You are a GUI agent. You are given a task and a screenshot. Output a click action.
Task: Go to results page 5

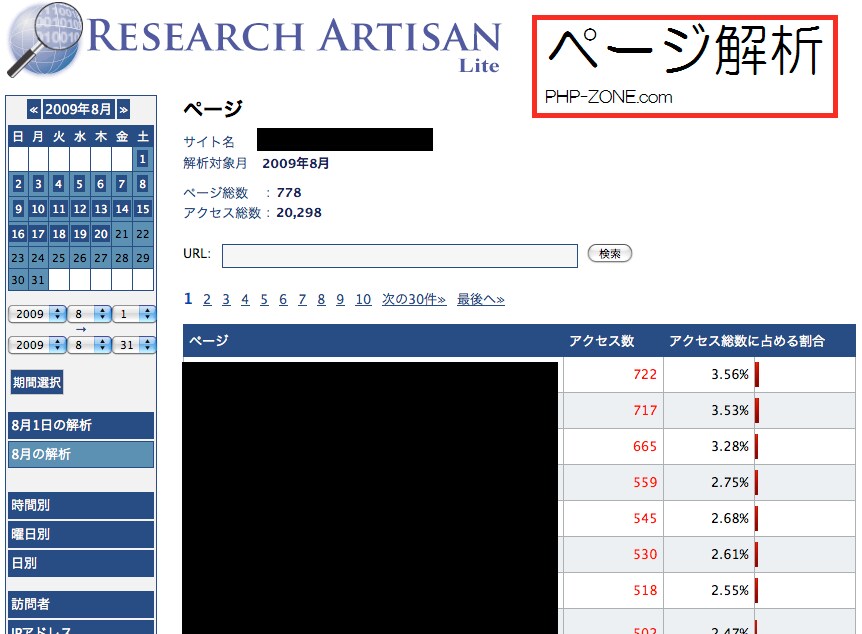[x=264, y=300]
